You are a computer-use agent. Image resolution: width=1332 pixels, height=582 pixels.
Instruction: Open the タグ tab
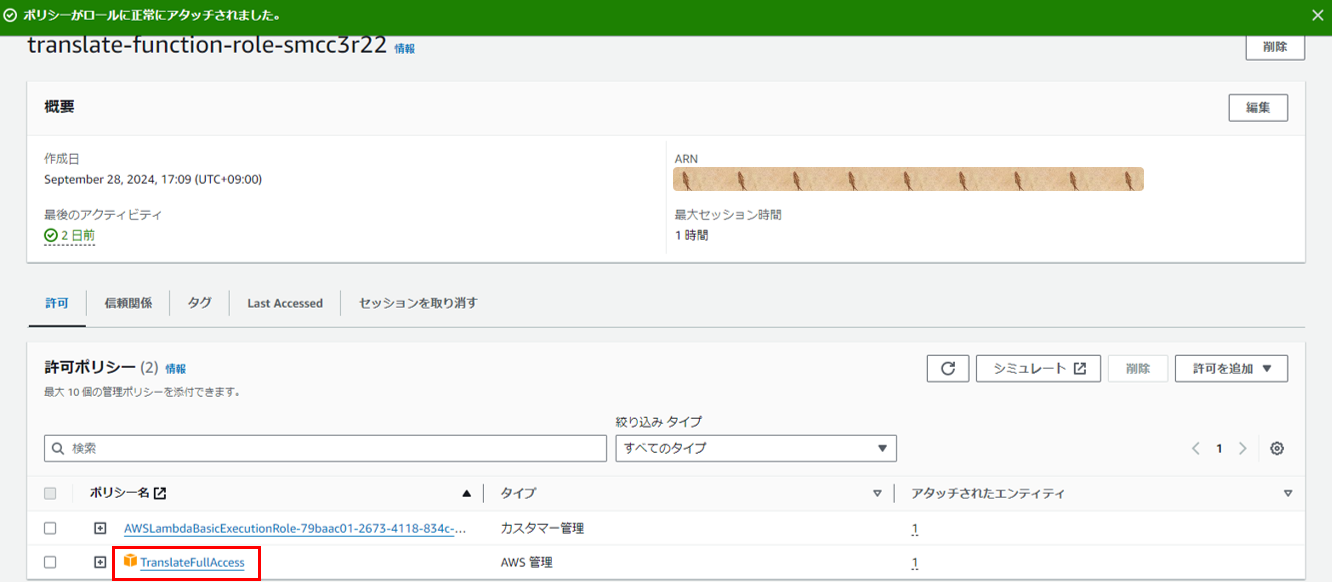[x=200, y=303]
